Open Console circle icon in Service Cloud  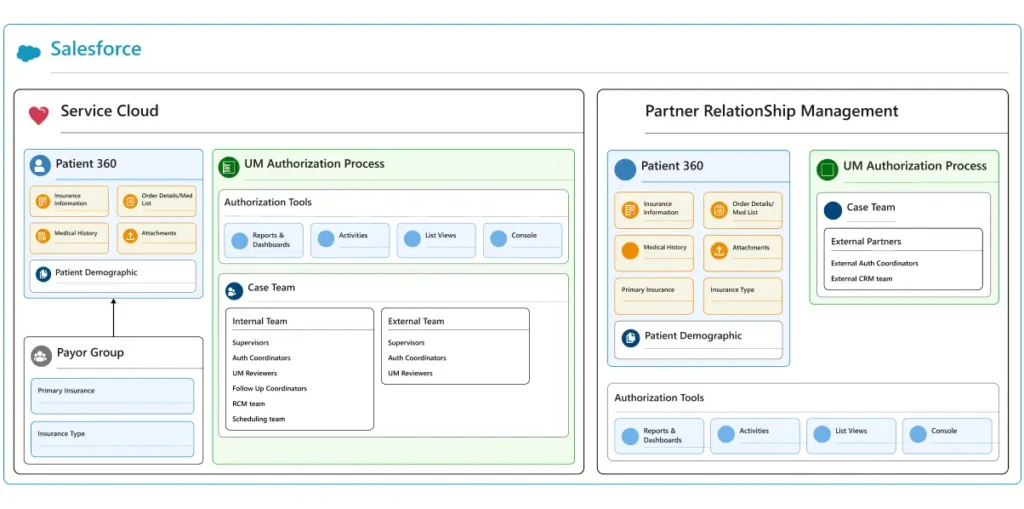tap(498, 238)
